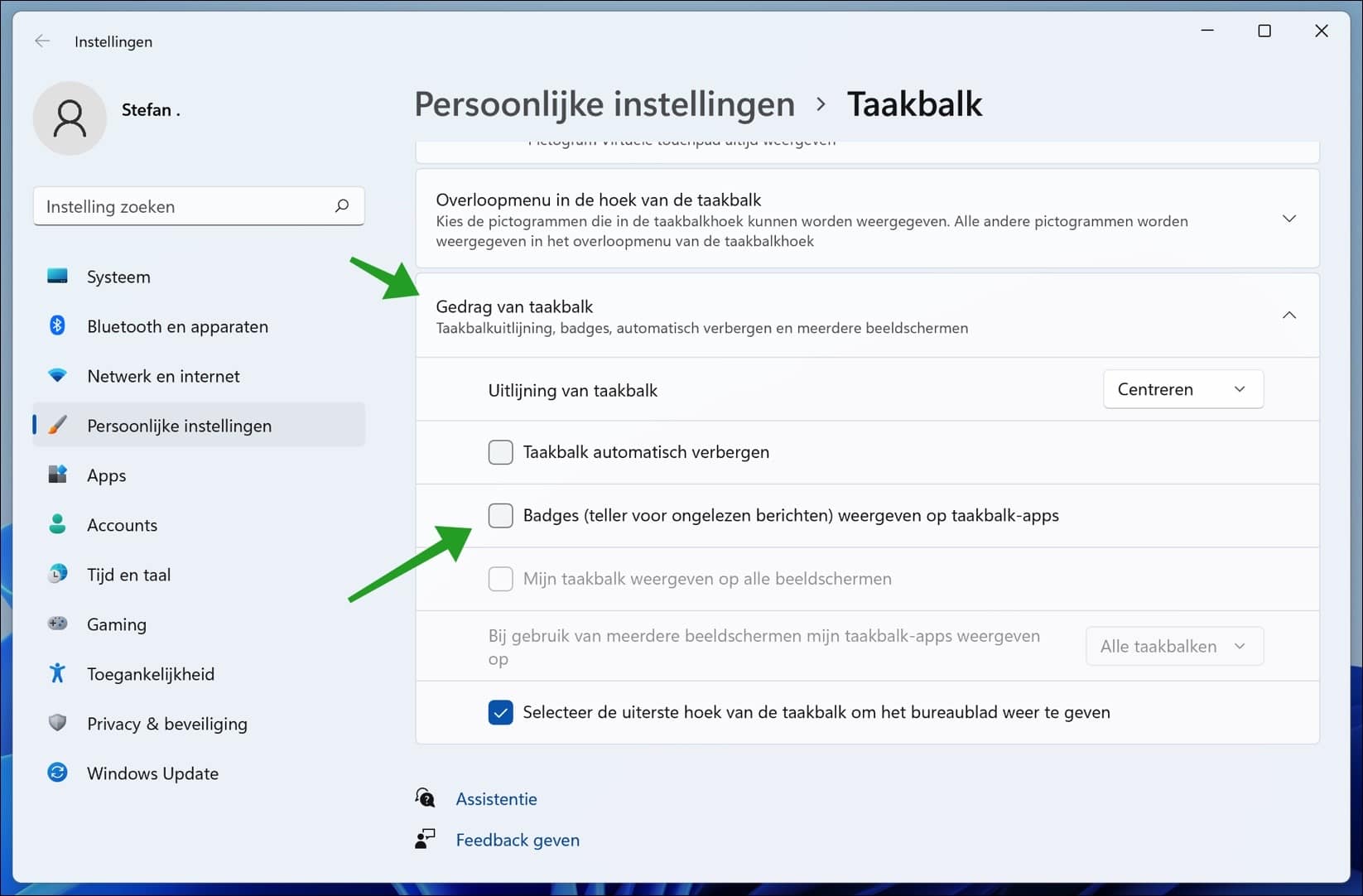Select Persoonlijke instellingen in the sidebar
This screenshot has height=896, width=1363.
pyautogui.click(x=179, y=425)
